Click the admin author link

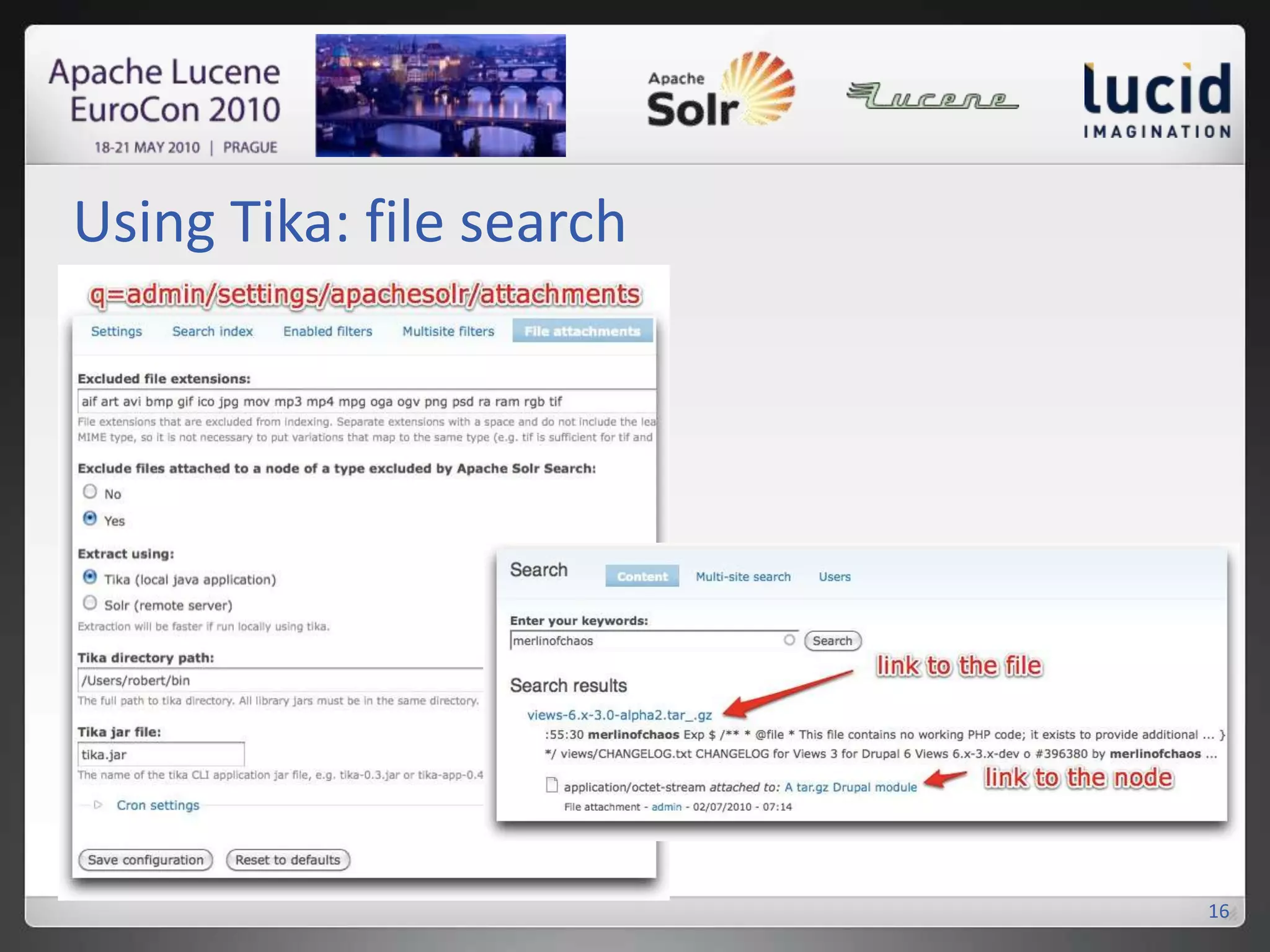[x=666, y=807]
